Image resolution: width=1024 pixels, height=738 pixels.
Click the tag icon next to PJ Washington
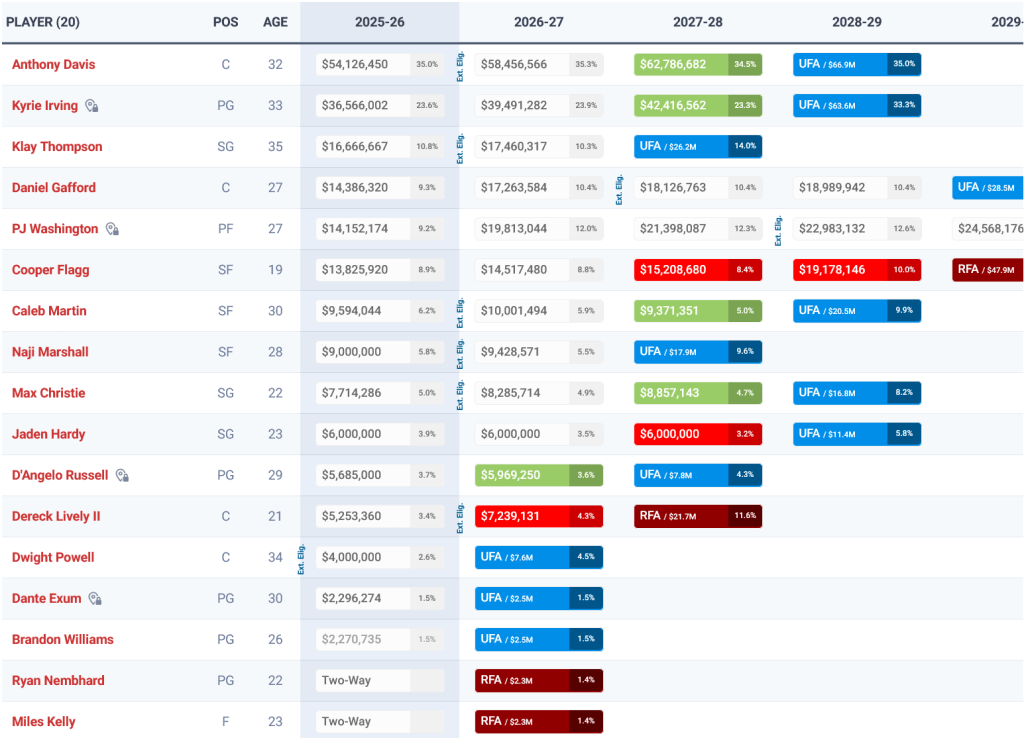(112, 229)
